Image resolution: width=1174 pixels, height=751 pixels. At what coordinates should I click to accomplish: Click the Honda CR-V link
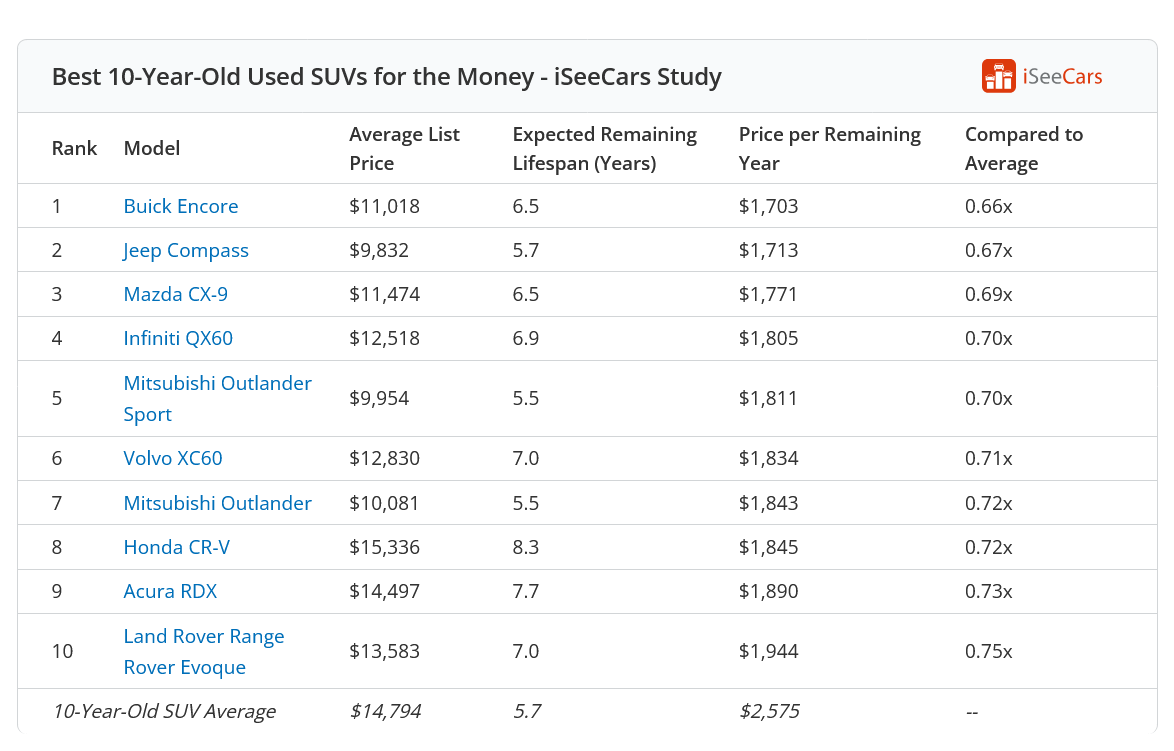click(x=177, y=547)
